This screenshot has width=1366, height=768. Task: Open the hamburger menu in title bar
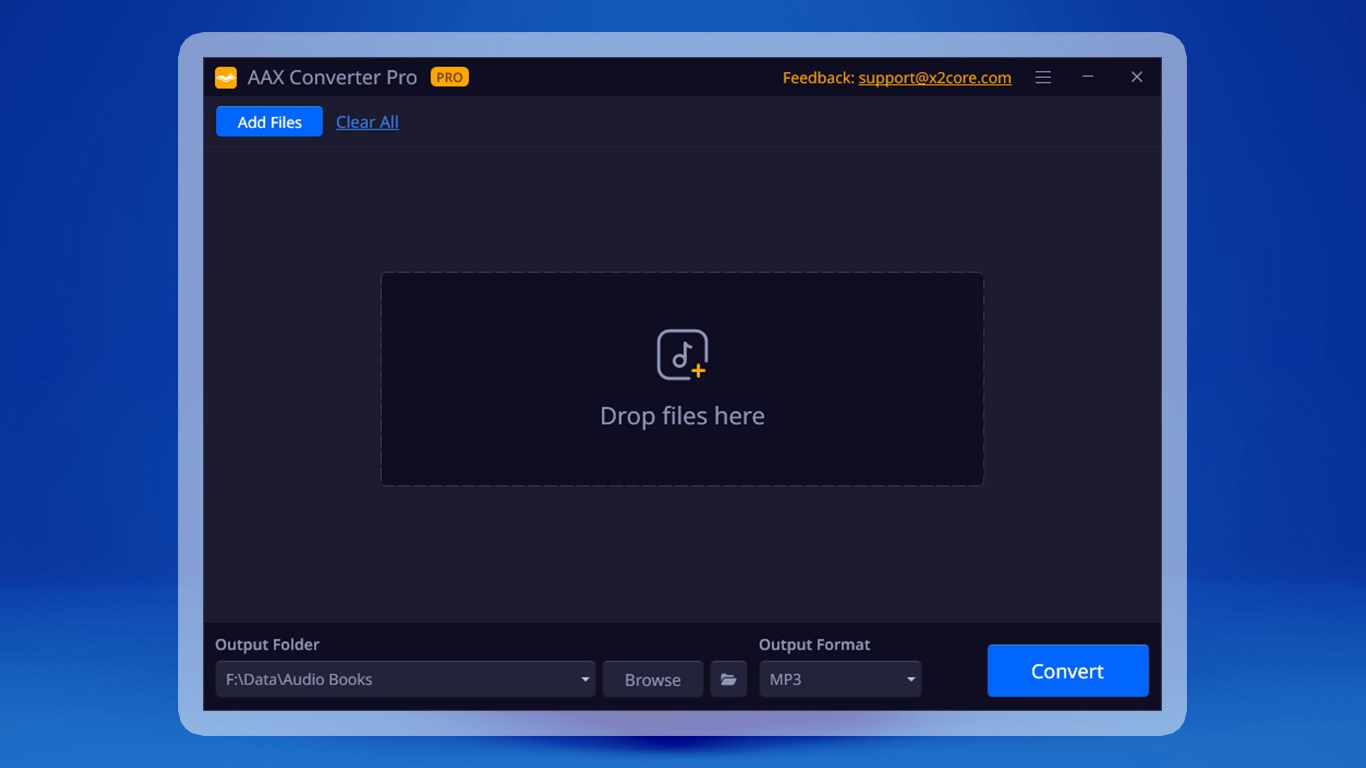(1043, 77)
